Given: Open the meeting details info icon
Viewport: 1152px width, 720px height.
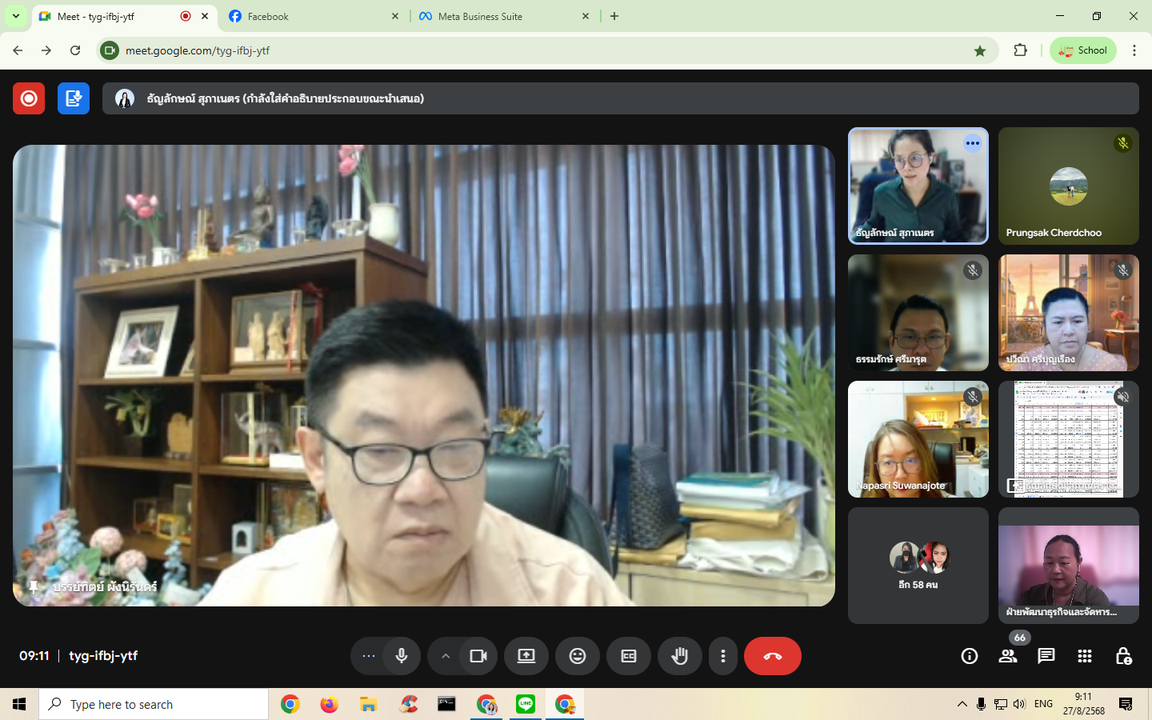Looking at the screenshot, I should click(969, 656).
